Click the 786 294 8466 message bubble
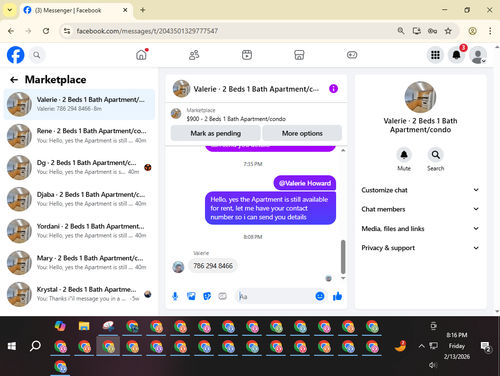This screenshot has width=500, height=376. click(213, 266)
